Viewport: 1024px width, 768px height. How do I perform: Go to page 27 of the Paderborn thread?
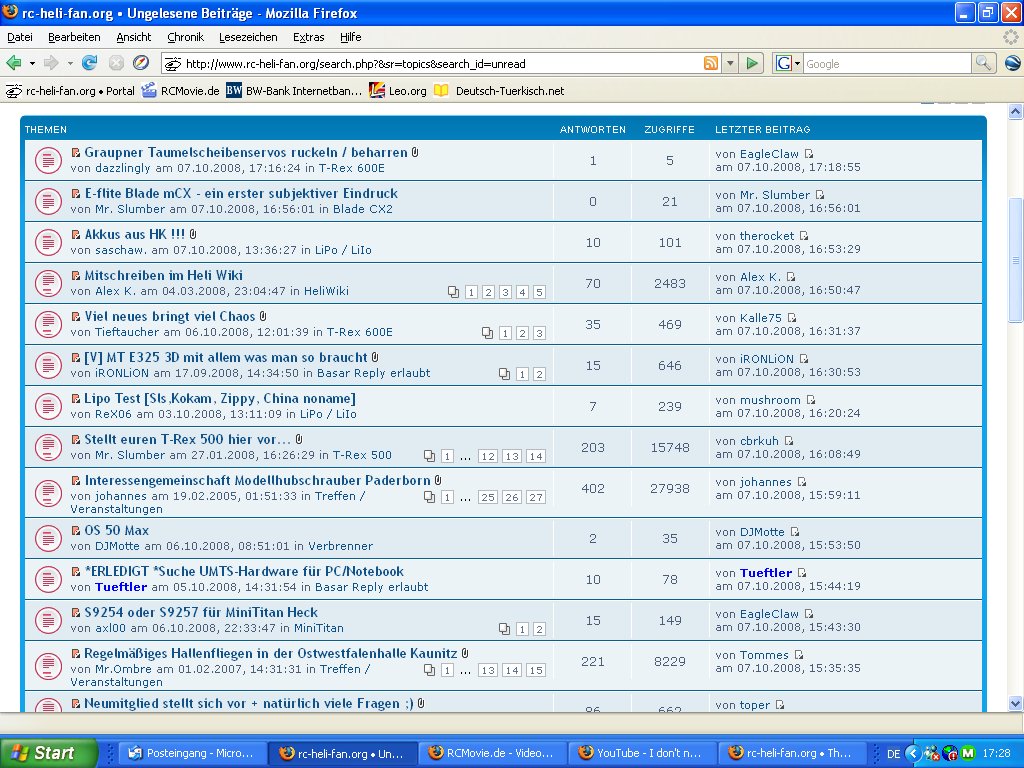tap(536, 497)
